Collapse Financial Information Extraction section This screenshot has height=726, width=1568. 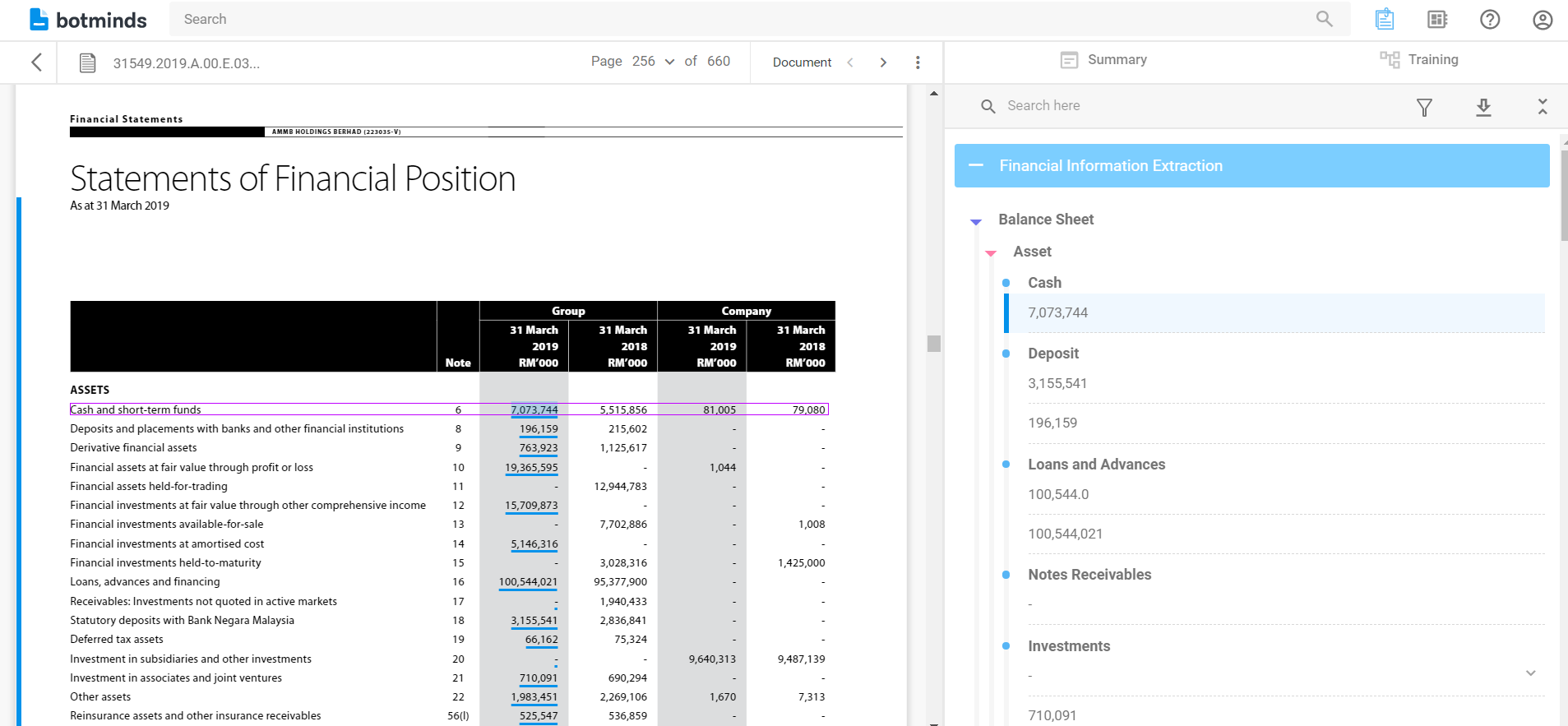[x=976, y=165]
